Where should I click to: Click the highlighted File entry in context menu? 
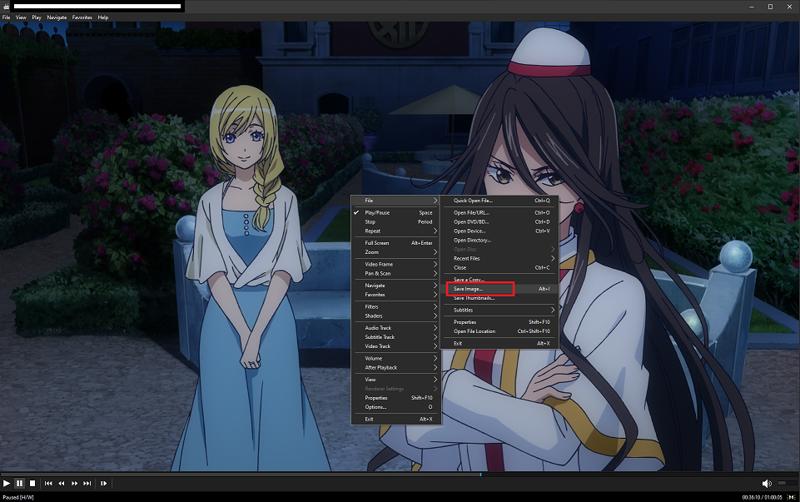click(x=396, y=200)
